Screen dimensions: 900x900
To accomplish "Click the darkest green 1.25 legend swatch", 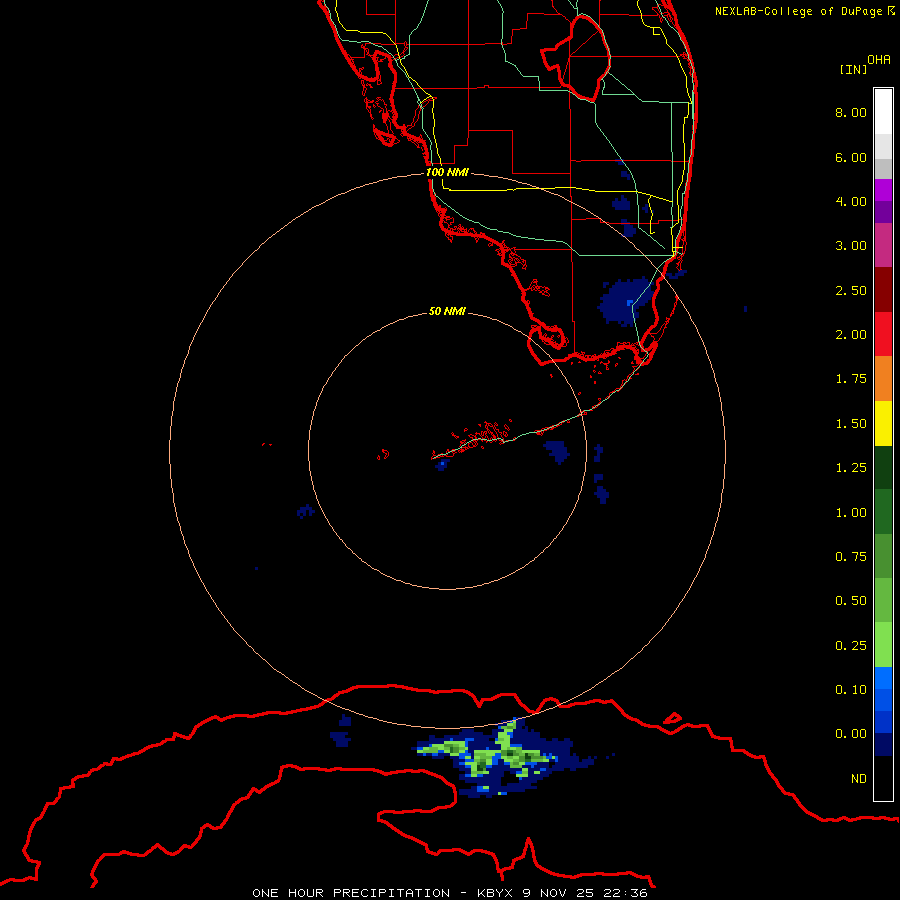I will 883,467.
